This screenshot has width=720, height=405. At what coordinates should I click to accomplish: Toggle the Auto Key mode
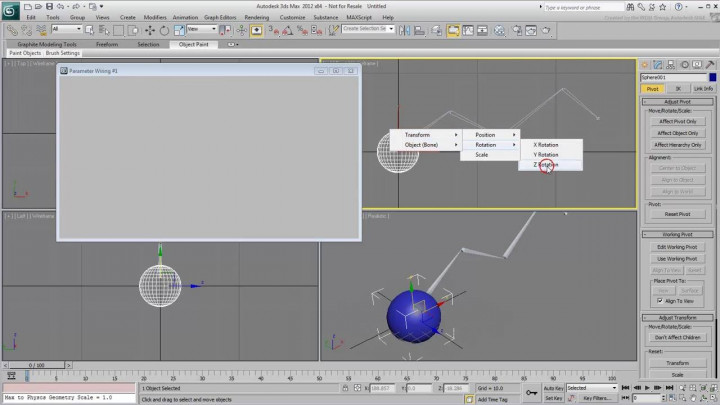[553, 388]
